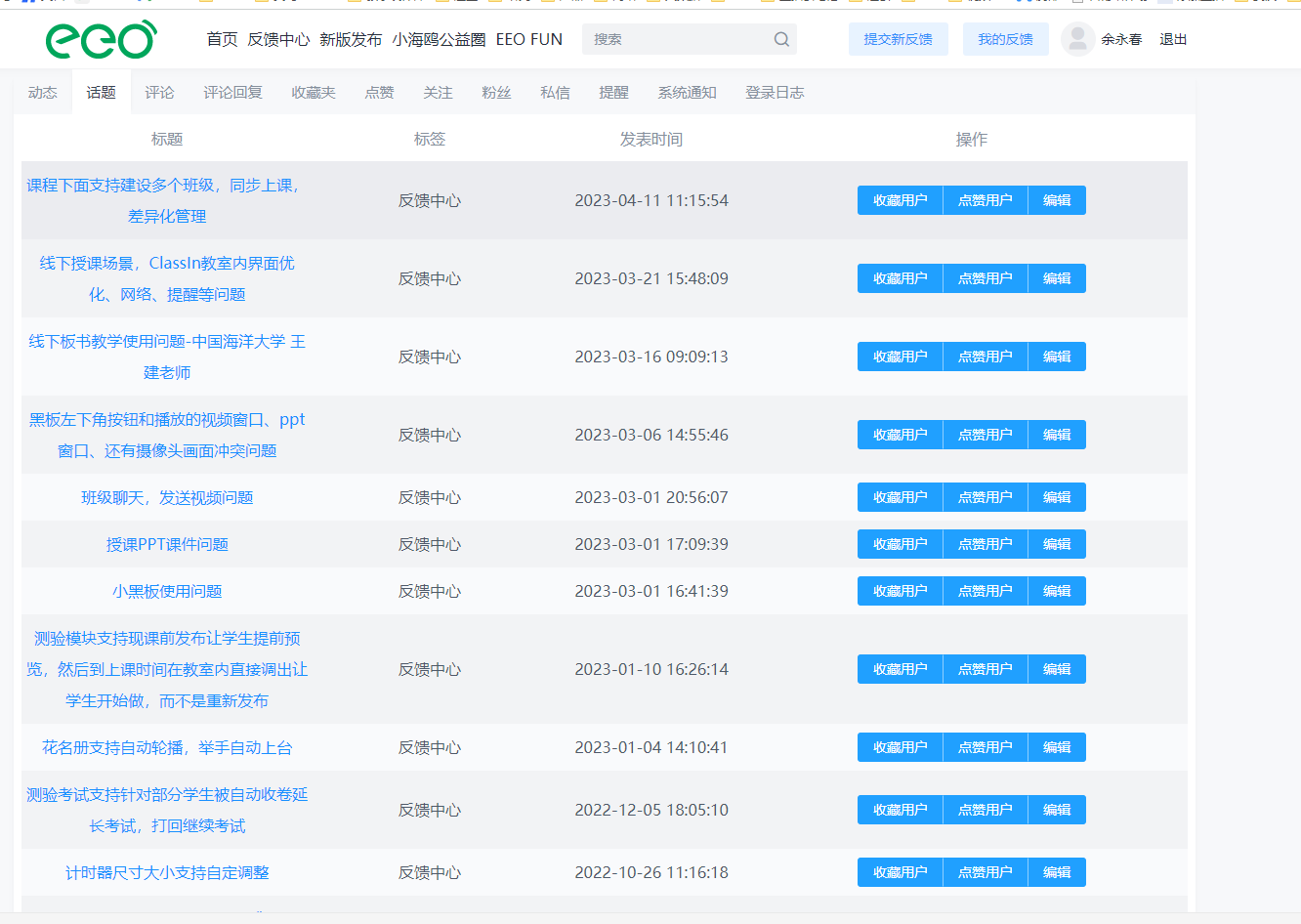Click 收藏用户 for the 2023-04-11 topic

901,200
